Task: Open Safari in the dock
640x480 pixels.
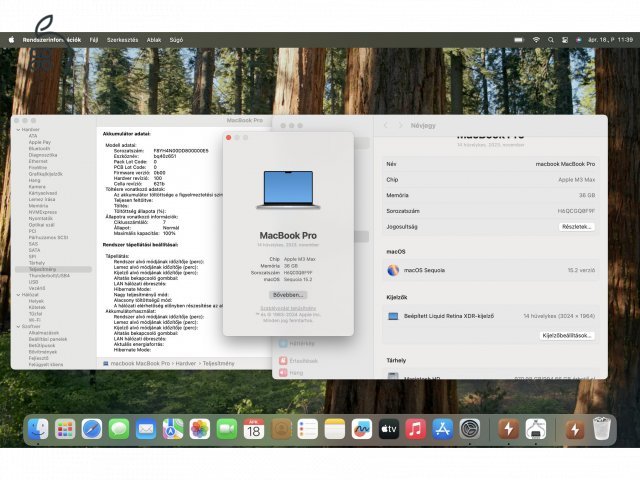Action: [x=92, y=429]
